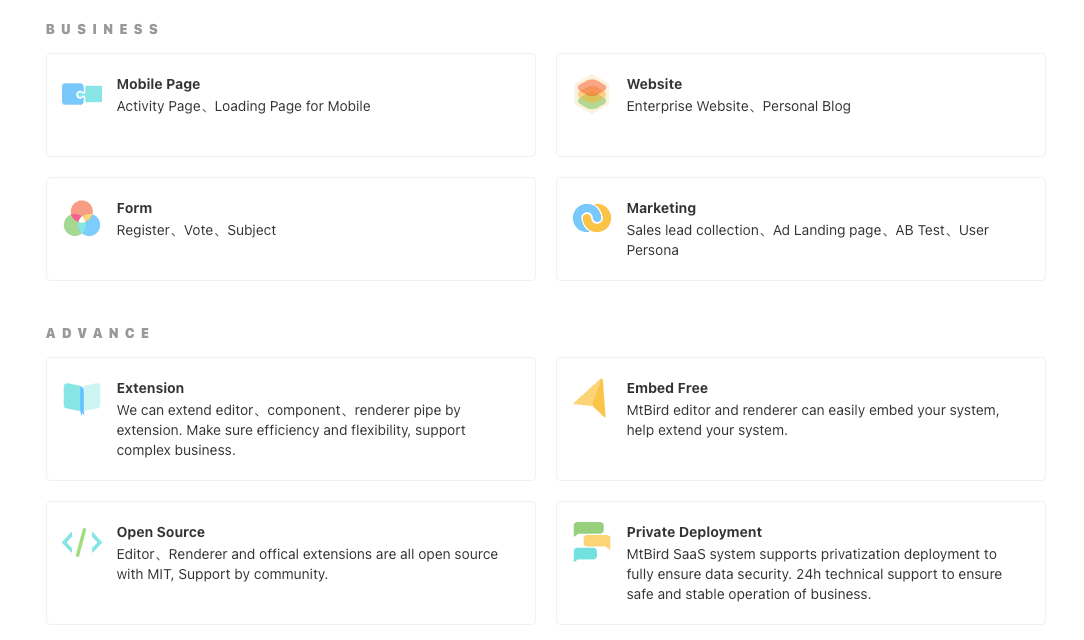This screenshot has height=640, width=1084.
Task: Select the Form card heading
Action: coord(134,208)
